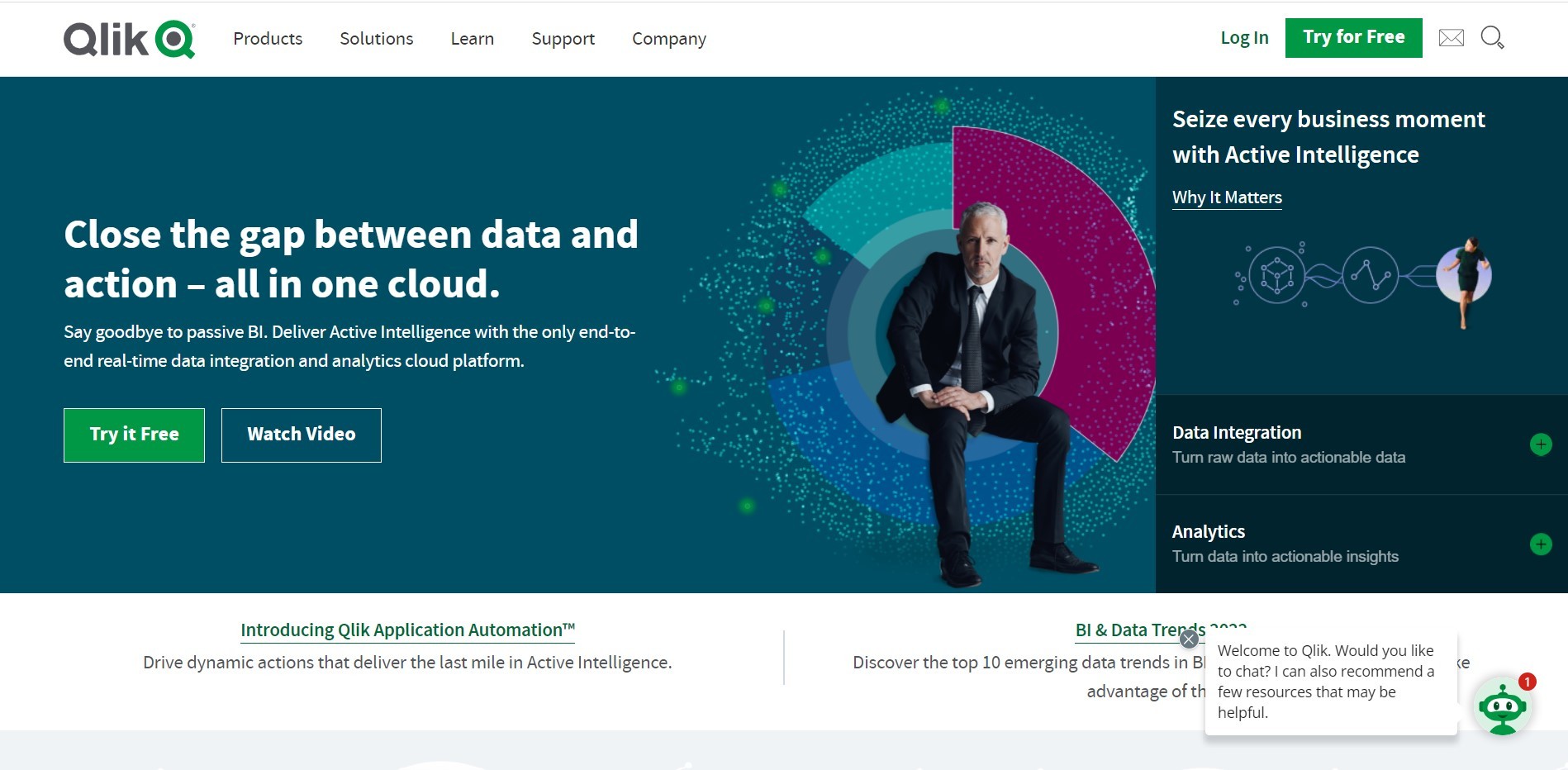Click 'Turn data into actionable insights' text
1568x770 pixels.
click(x=1285, y=557)
